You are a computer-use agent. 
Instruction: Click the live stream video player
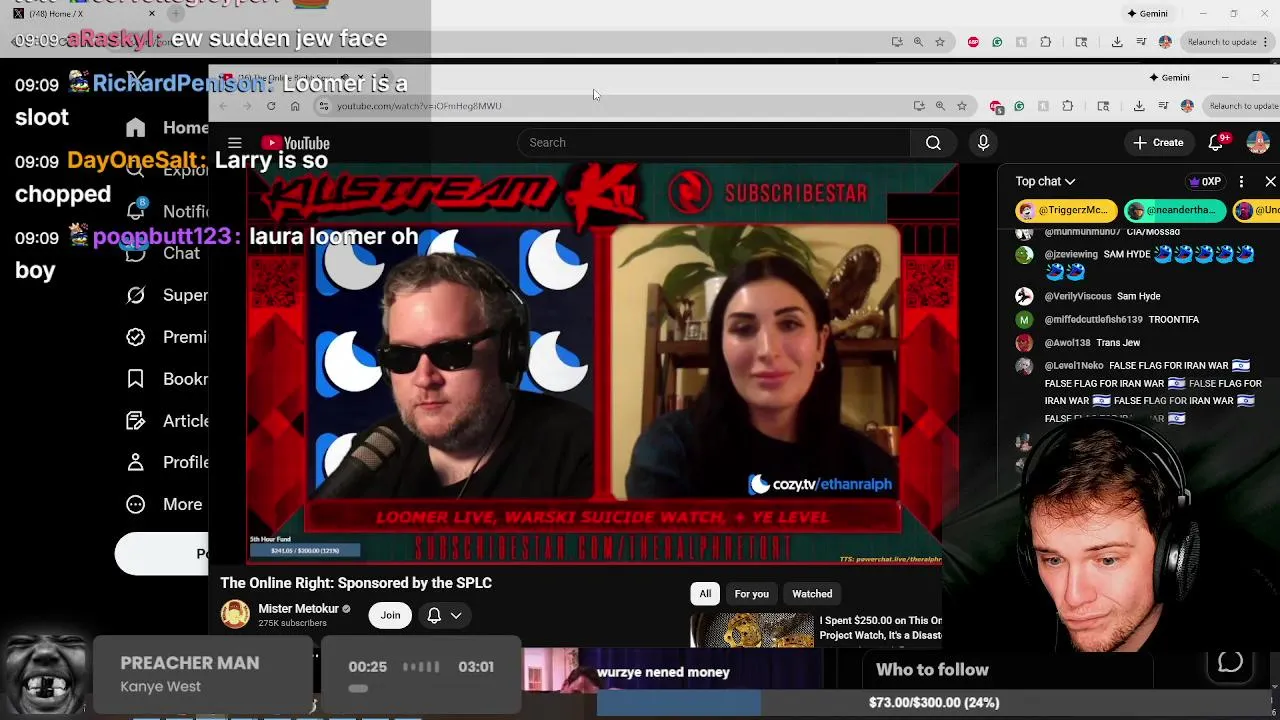click(603, 363)
